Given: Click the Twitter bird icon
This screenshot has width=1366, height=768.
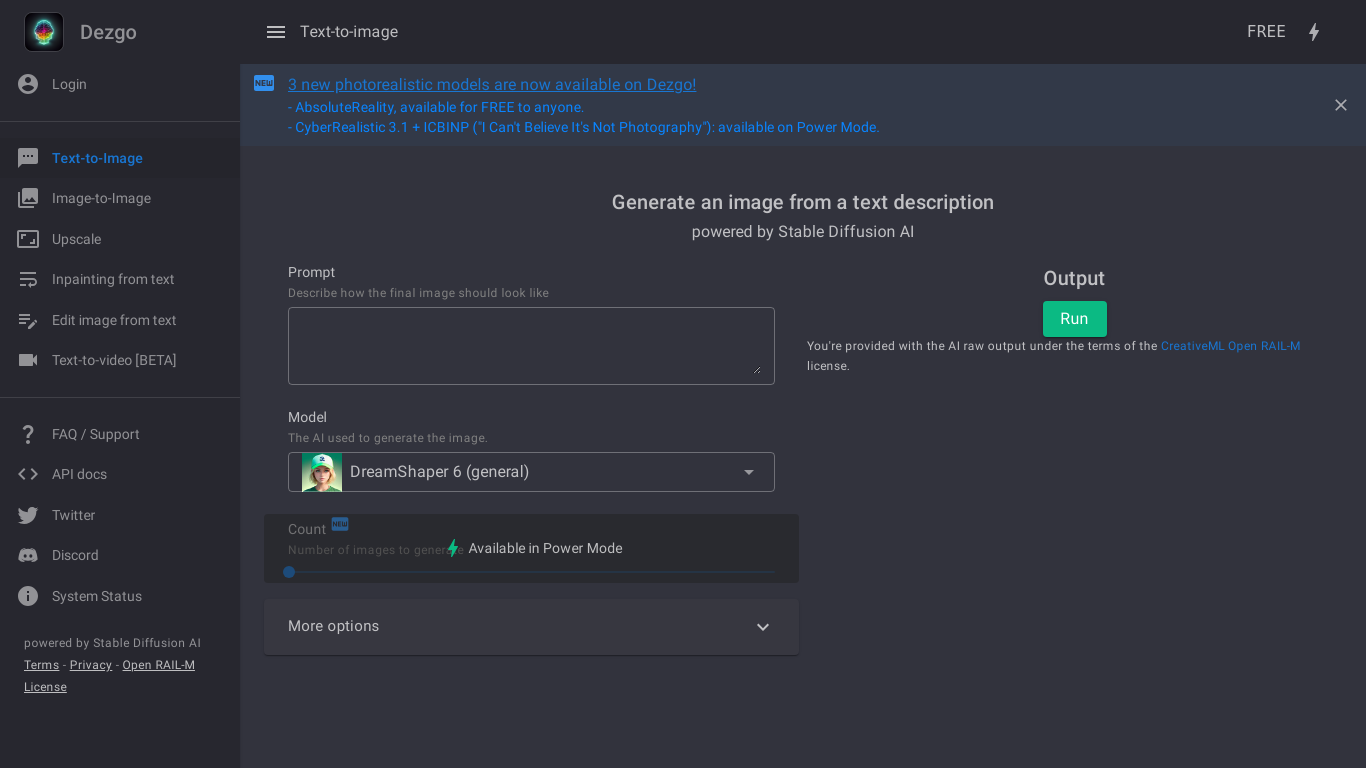Looking at the screenshot, I should pyautogui.click(x=28, y=515).
